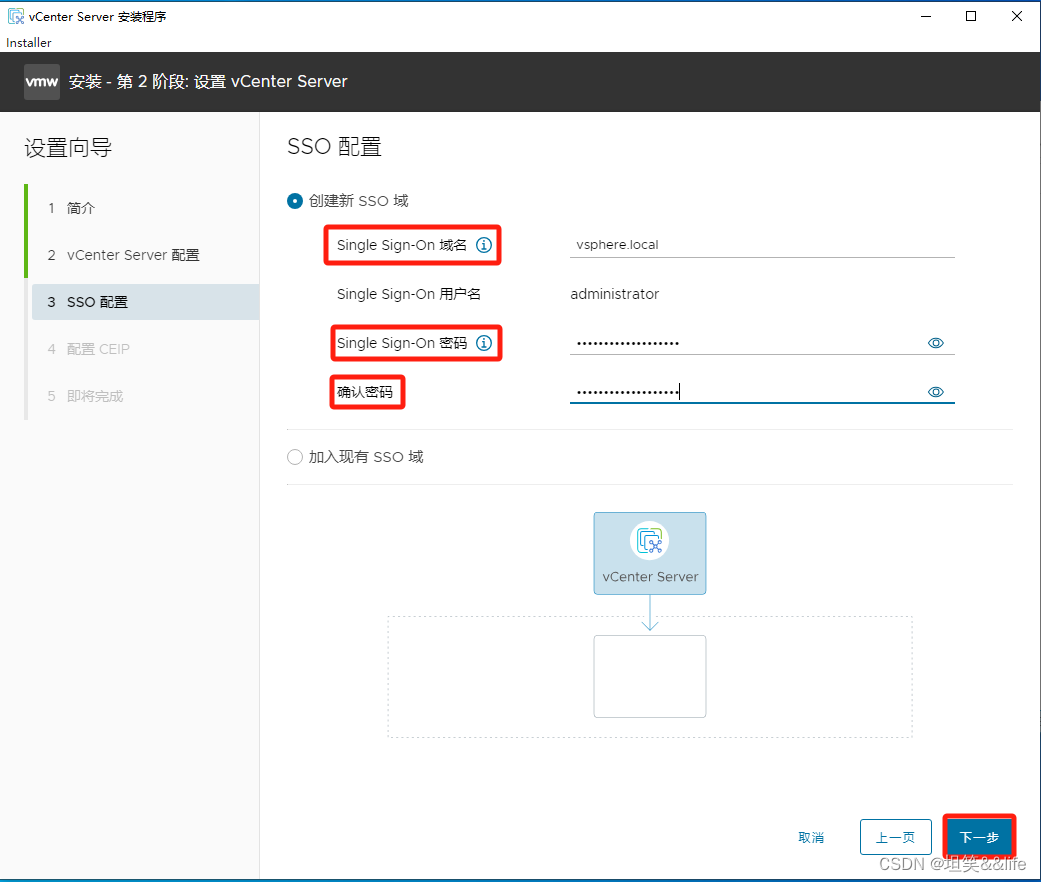The height and width of the screenshot is (882, 1041).
Task: Click the 上一页 button
Action: coord(895,837)
